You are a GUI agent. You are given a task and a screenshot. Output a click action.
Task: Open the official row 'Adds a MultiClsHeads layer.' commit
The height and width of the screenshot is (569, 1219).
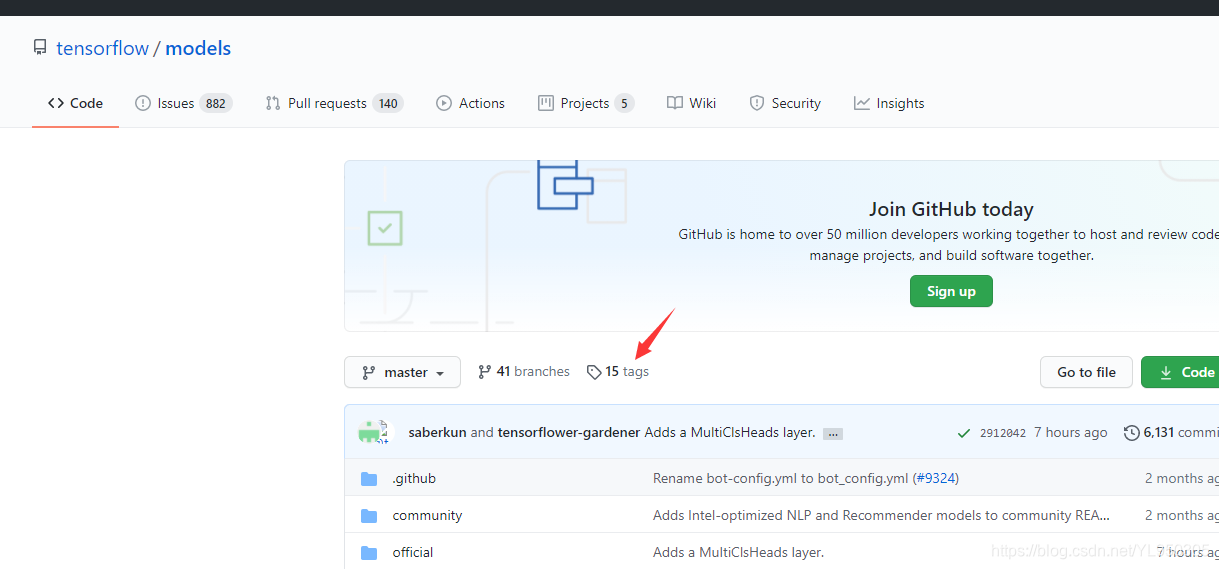coord(738,552)
